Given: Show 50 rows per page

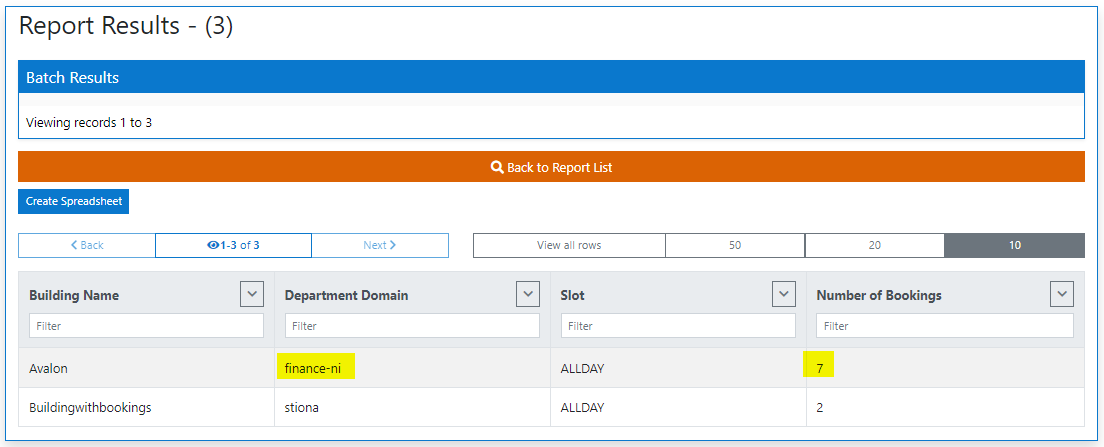Looking at the screenshot, I should pos(735,245).
